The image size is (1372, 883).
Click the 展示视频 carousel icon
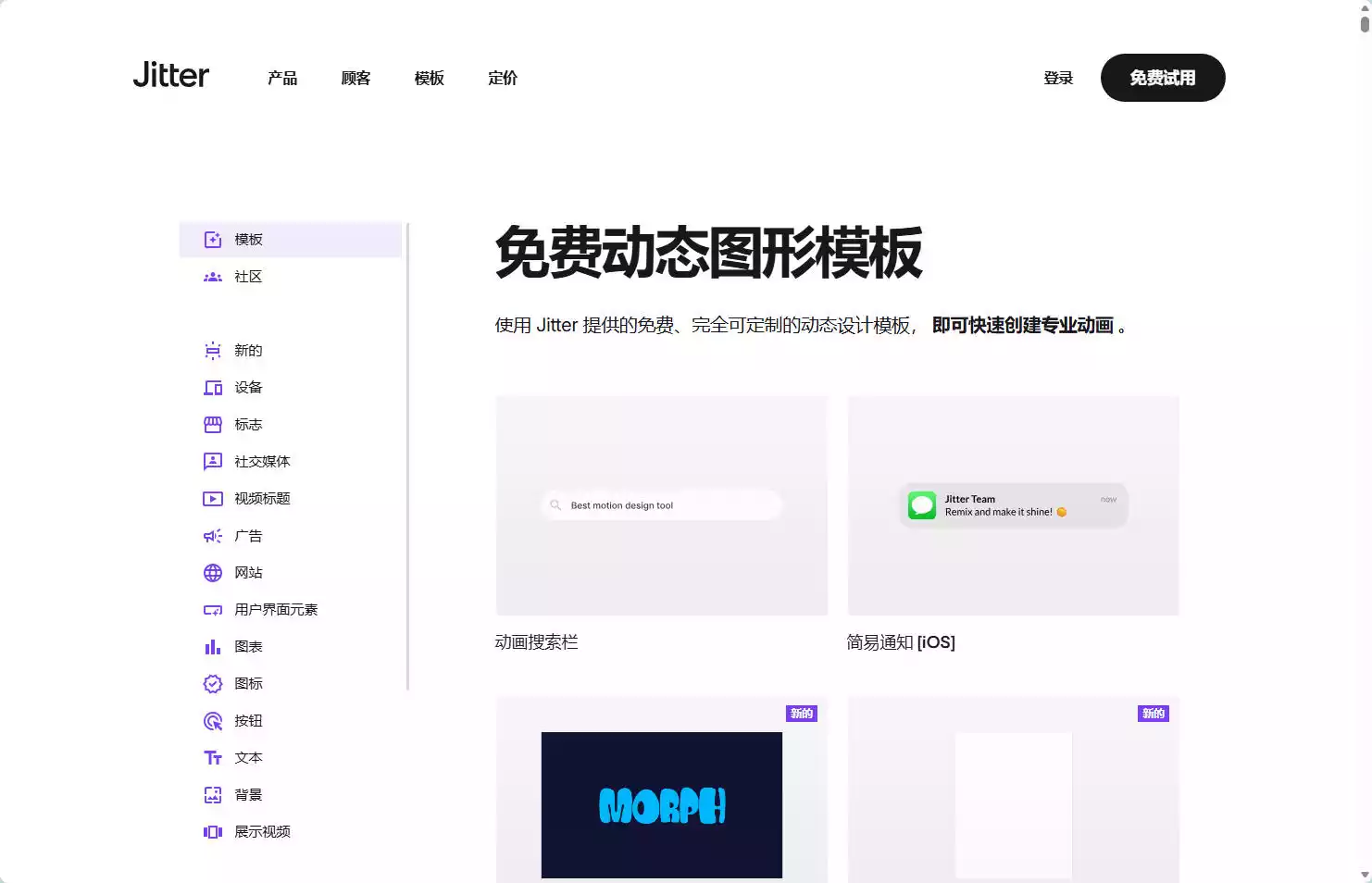pyautogui.click(x=213, y=832)
